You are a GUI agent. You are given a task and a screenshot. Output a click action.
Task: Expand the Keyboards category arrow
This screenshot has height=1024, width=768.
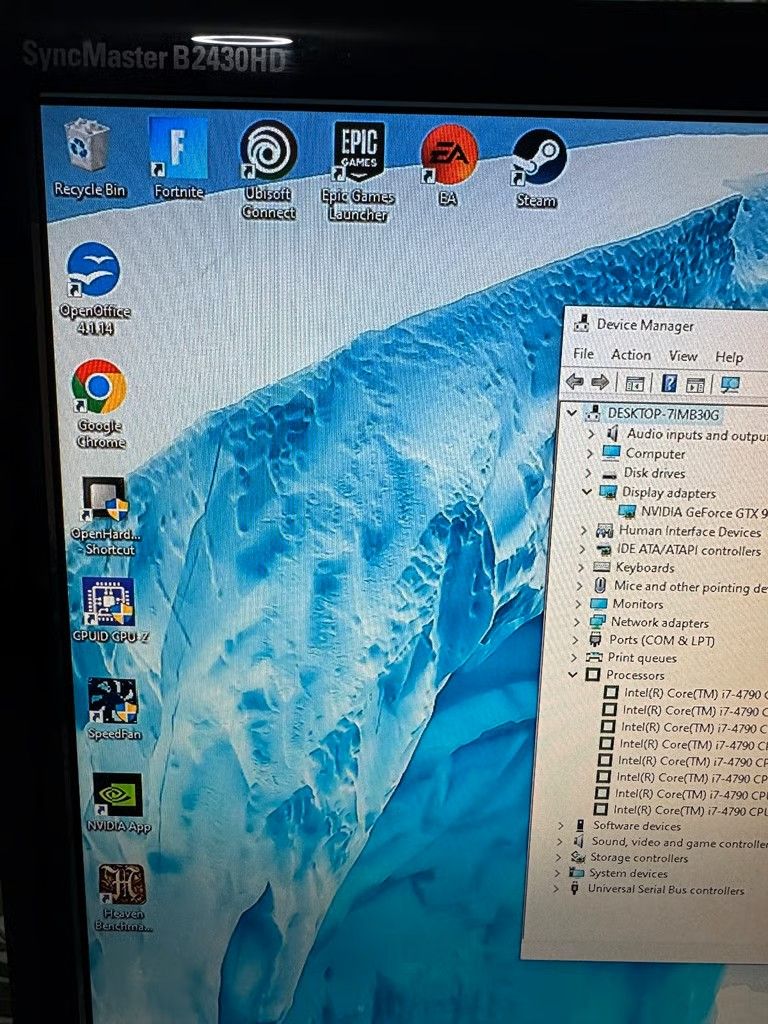(x=581, y=568)
